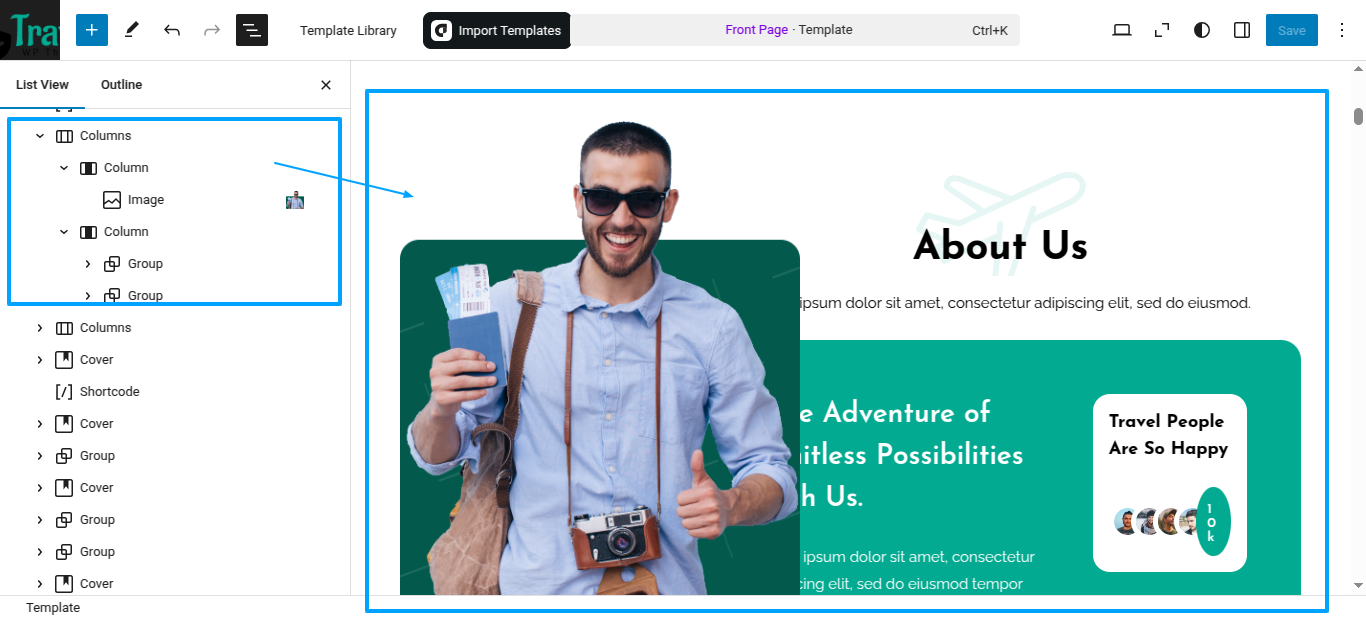Image resolution: width=1366 pixels, height=620 pixels.
Task: Toggle the Styles half-circle icon
Action: point(1202,30)
